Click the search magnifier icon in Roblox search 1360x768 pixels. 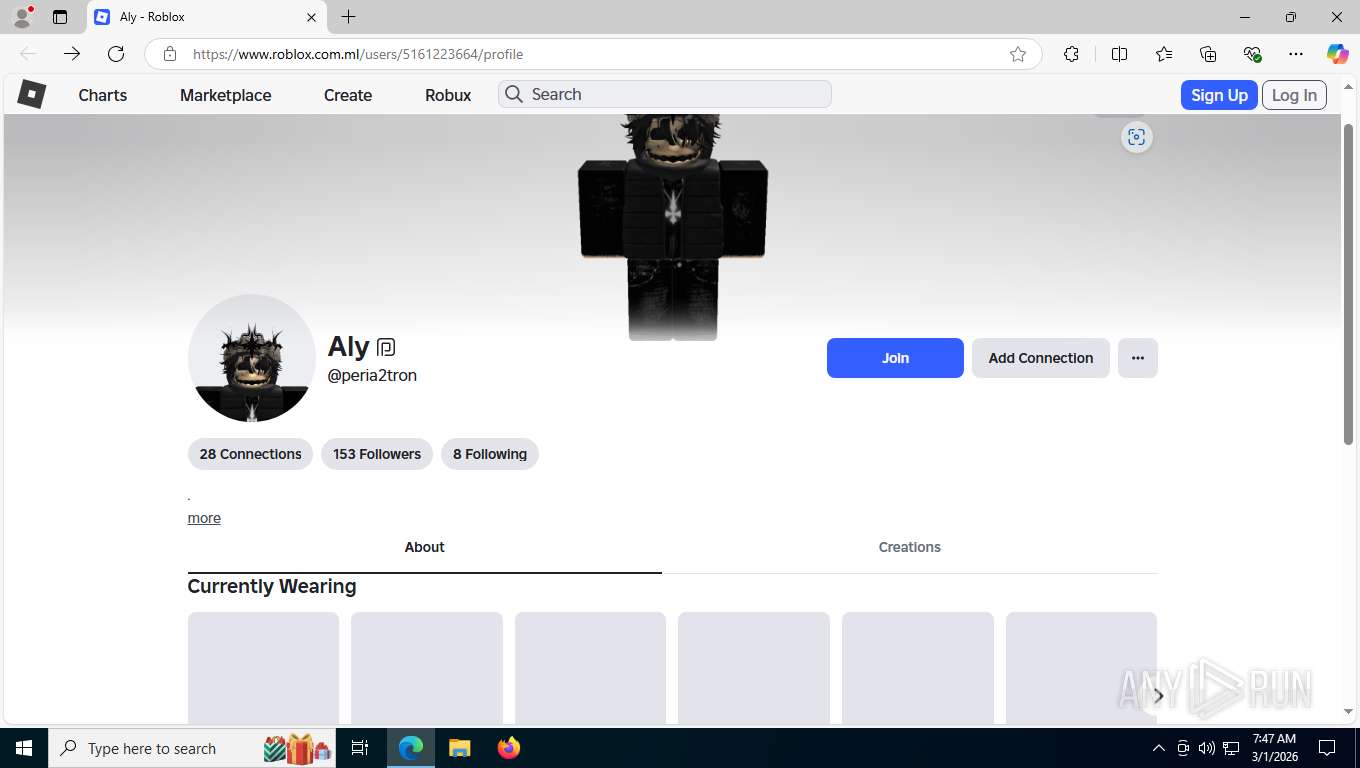pos(514,94)
